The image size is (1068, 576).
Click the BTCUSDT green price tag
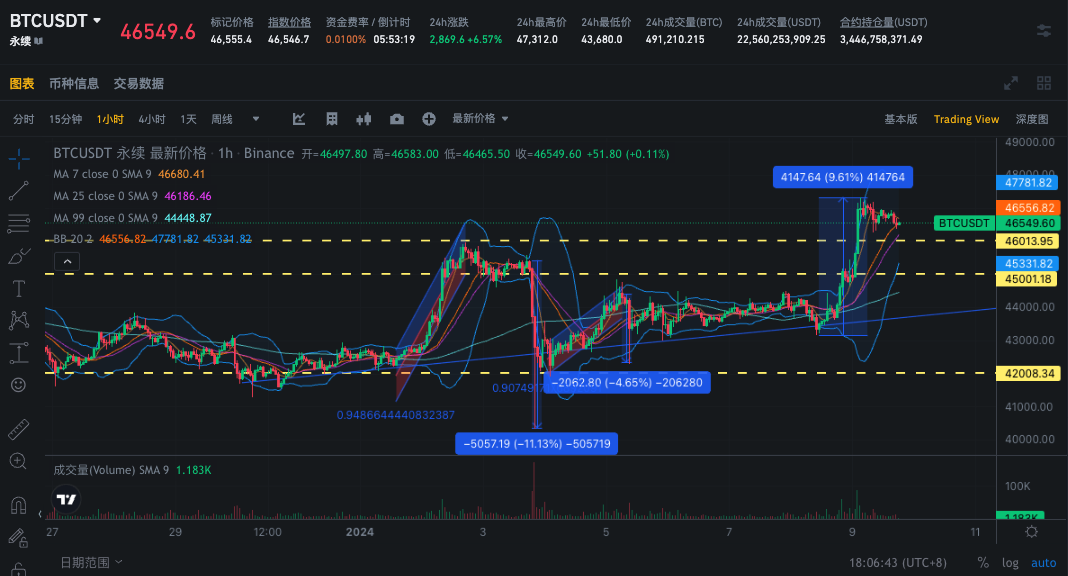[964, 223]
